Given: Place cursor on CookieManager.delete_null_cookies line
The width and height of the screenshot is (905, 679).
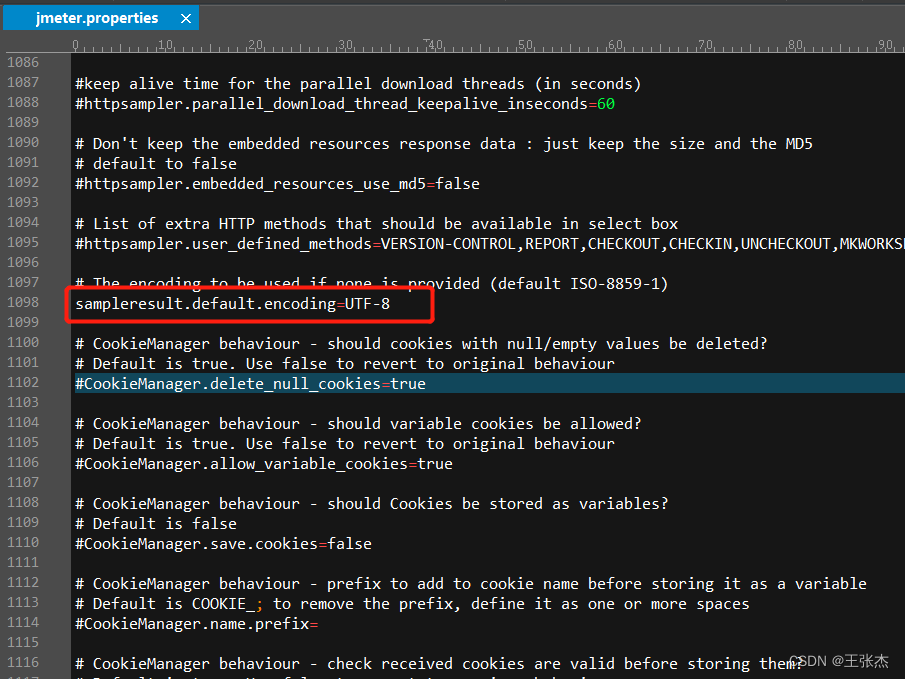Looking at the screenshot, I should pyautogui.click(x=250, y=384).
